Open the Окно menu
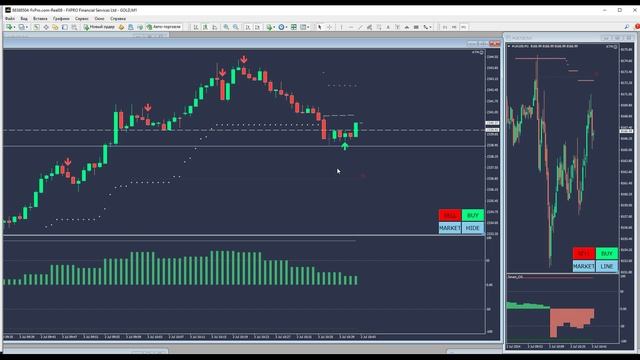Screen dimensions: 640x360 [99, 18]
